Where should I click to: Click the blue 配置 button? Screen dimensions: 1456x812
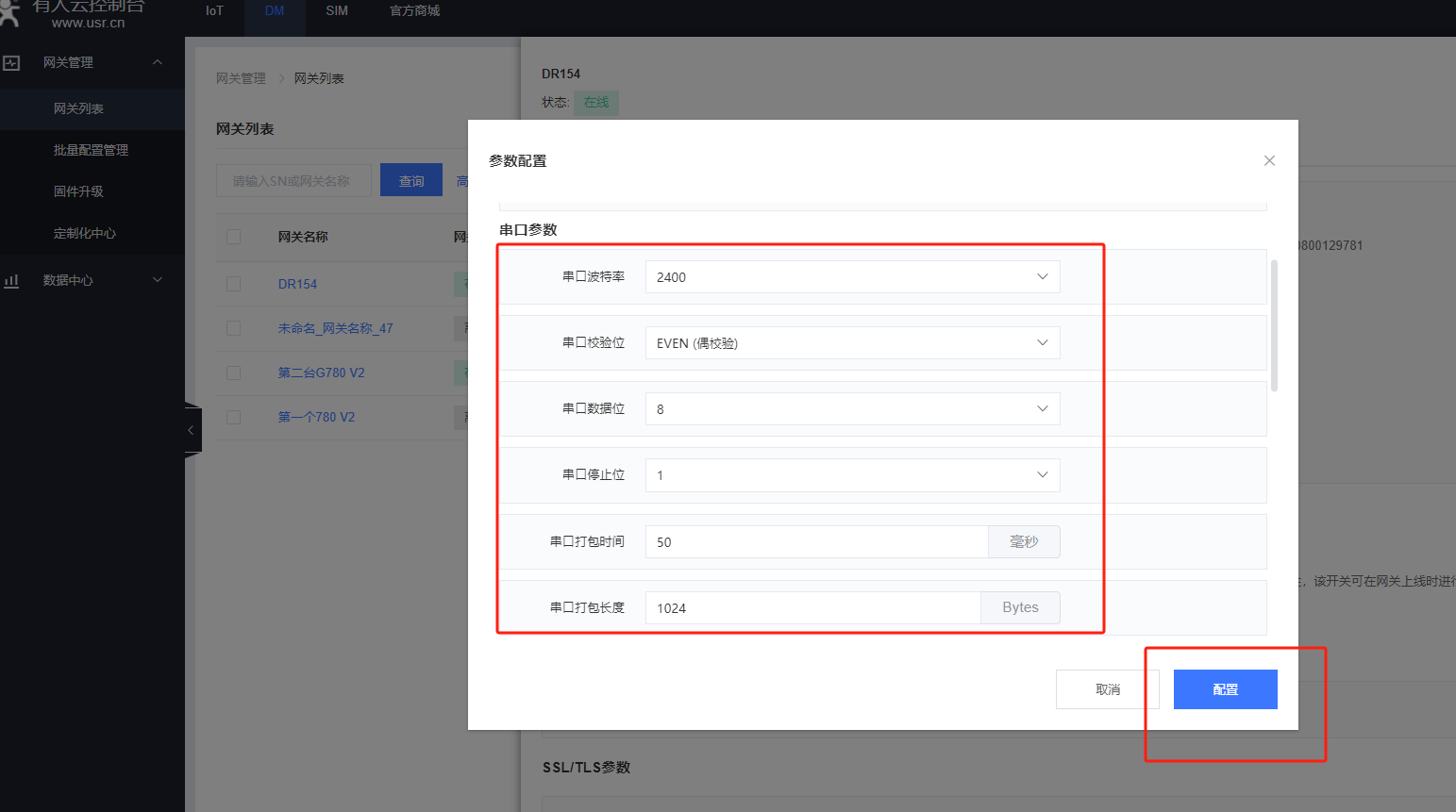coord(1225,689)
